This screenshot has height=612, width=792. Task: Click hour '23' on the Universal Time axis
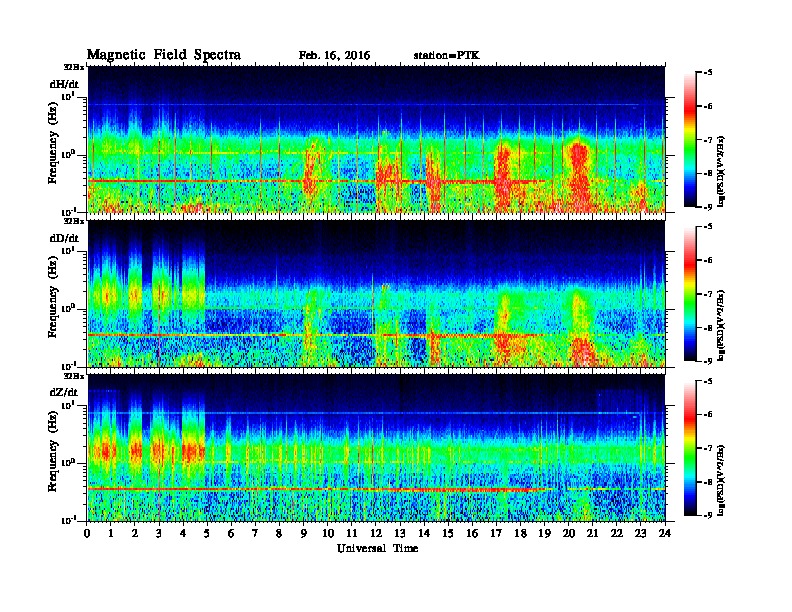pos(641,533)
